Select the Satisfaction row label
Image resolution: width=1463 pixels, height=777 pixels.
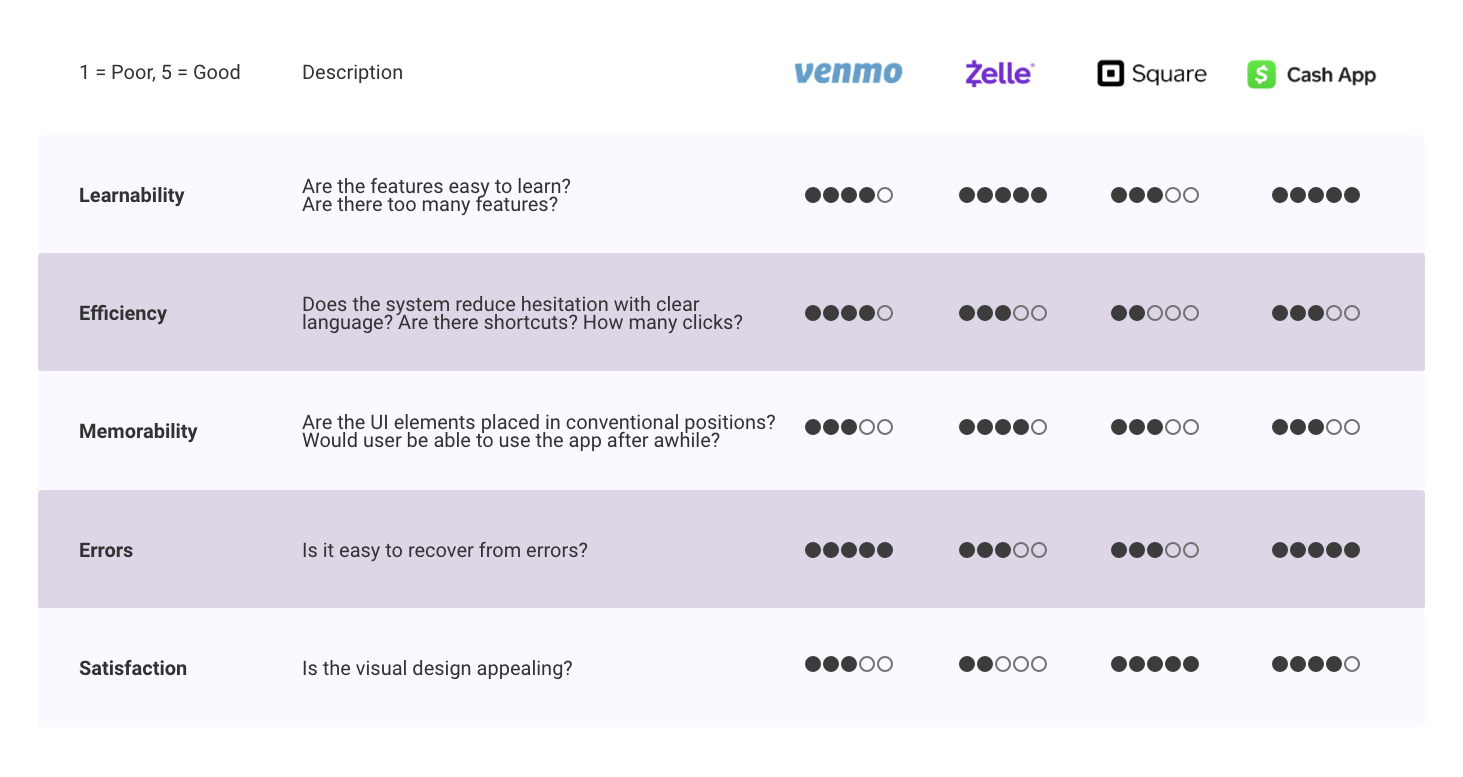pos(133,668)
